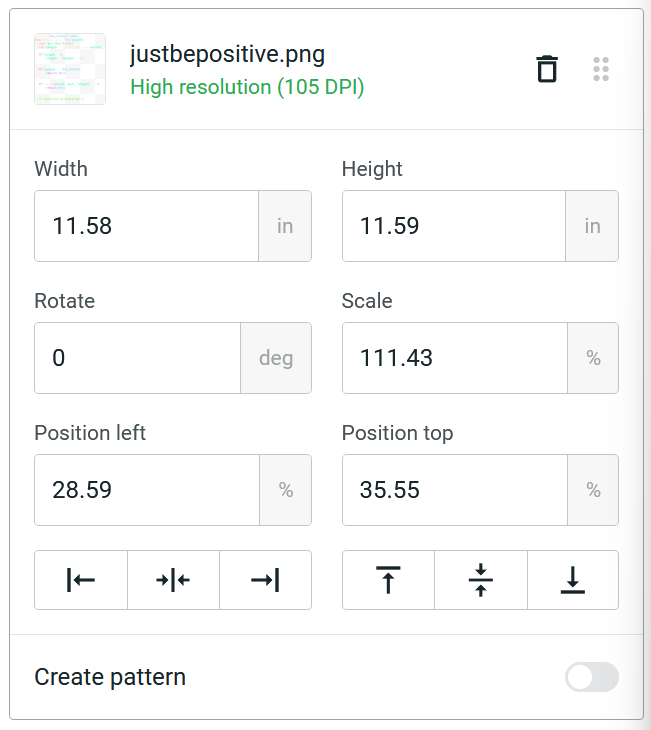Align image to left edge
The width and height of the screenshot is (651, 730).
[81, 580]
